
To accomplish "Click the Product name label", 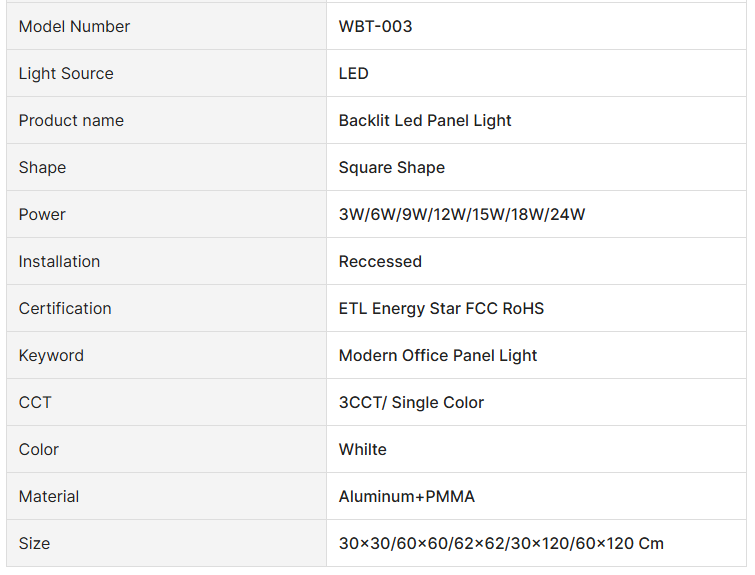I will pyautogui.click(x=71, y=121).
